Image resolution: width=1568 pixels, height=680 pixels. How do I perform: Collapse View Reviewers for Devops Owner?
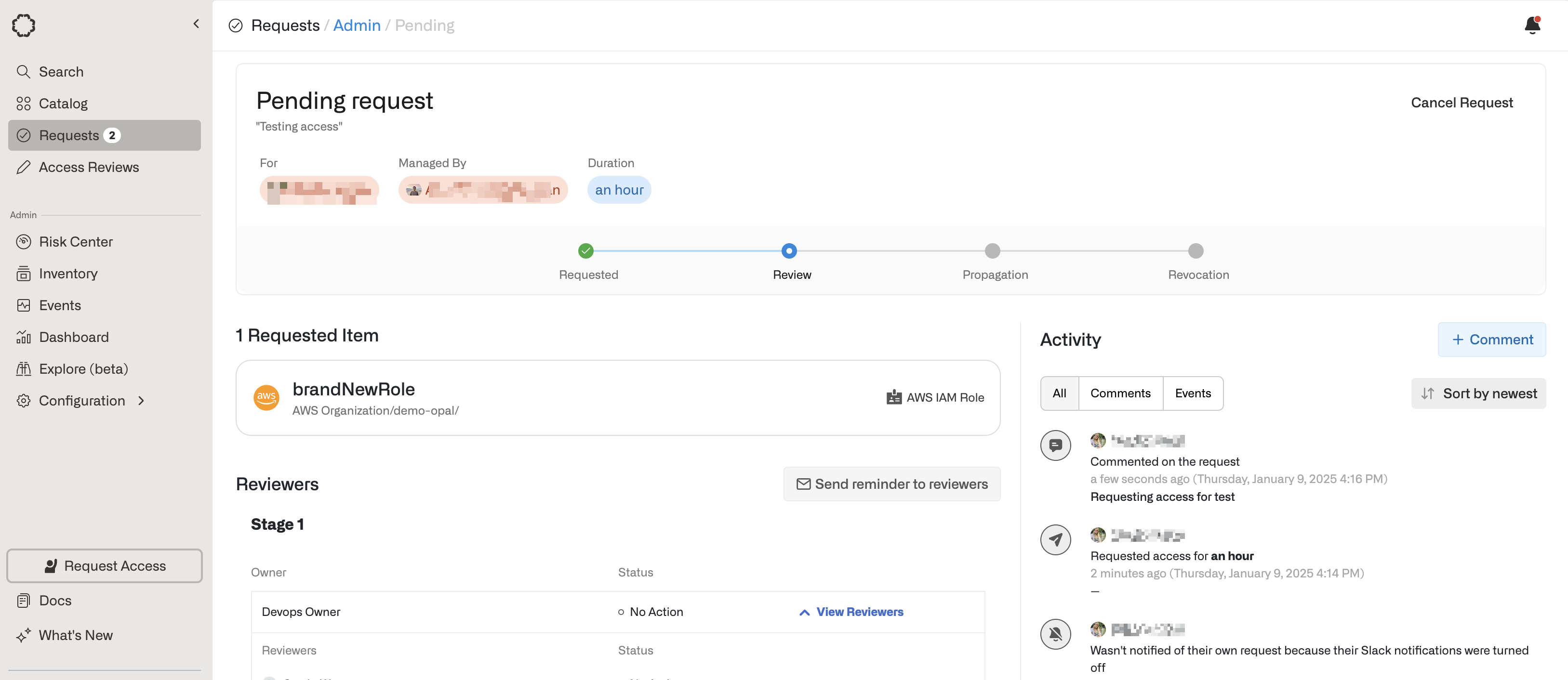click(851, 612)
